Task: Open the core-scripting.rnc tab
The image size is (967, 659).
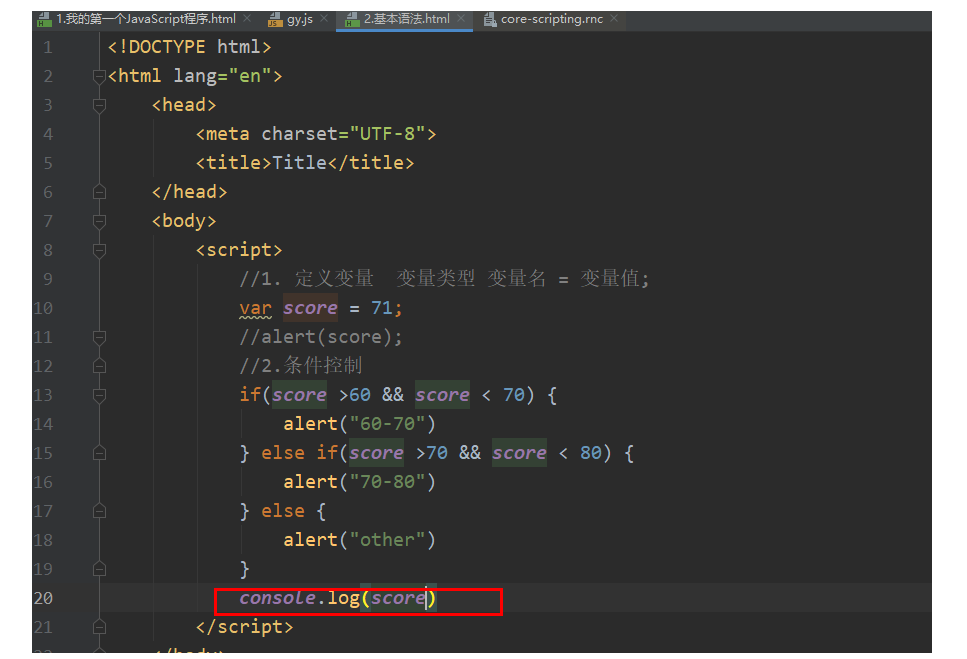Action: pyautogui.click(x=552, y=19)
